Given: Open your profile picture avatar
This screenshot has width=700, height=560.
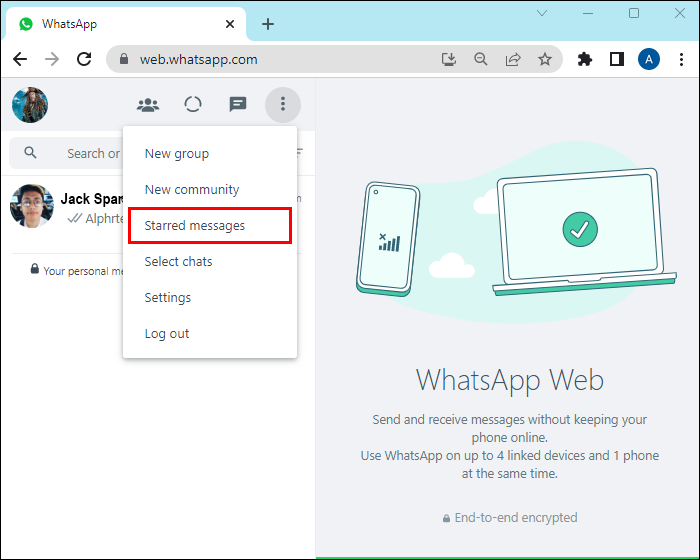Looking at the screenshot, I should [x=30, y=105].
